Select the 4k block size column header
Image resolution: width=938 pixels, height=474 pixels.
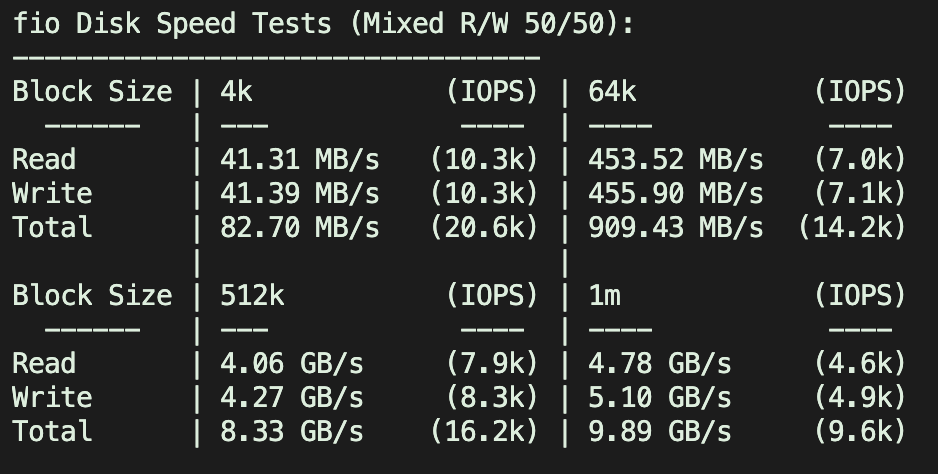[237, 92]
